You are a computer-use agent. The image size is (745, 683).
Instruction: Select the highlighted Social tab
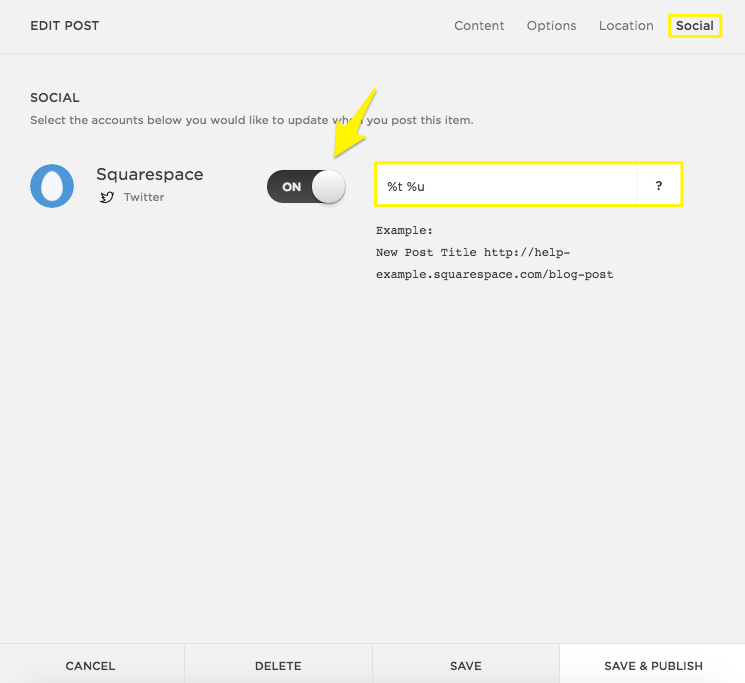[694, 26]
